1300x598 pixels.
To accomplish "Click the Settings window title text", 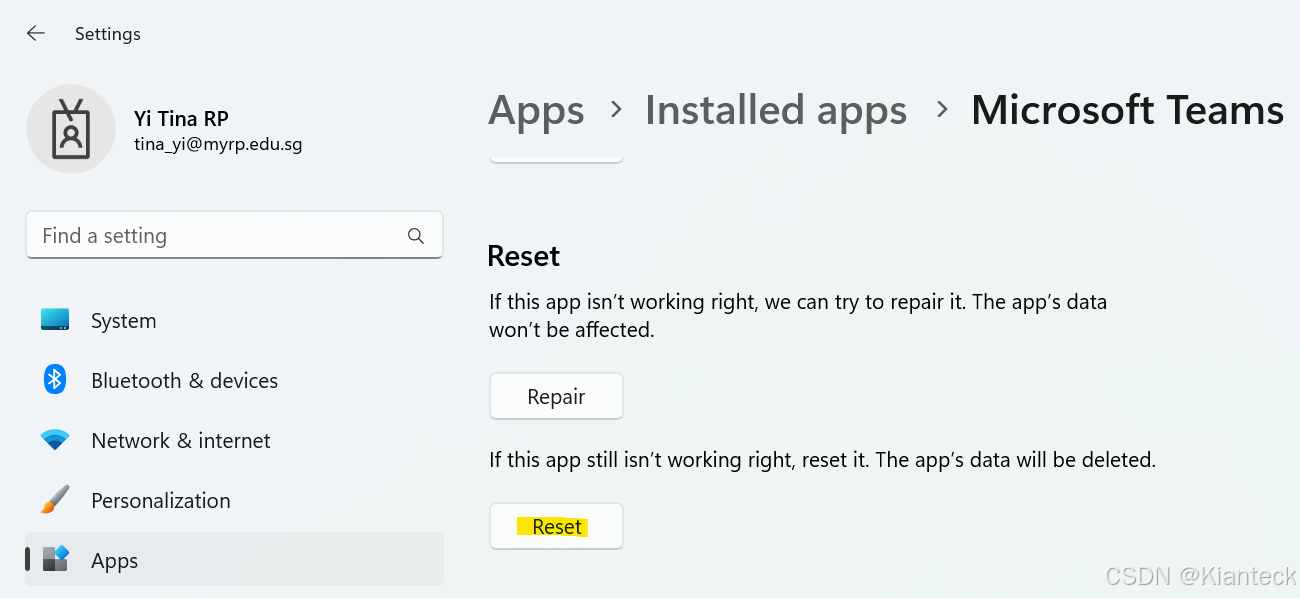I will point(107,34).
